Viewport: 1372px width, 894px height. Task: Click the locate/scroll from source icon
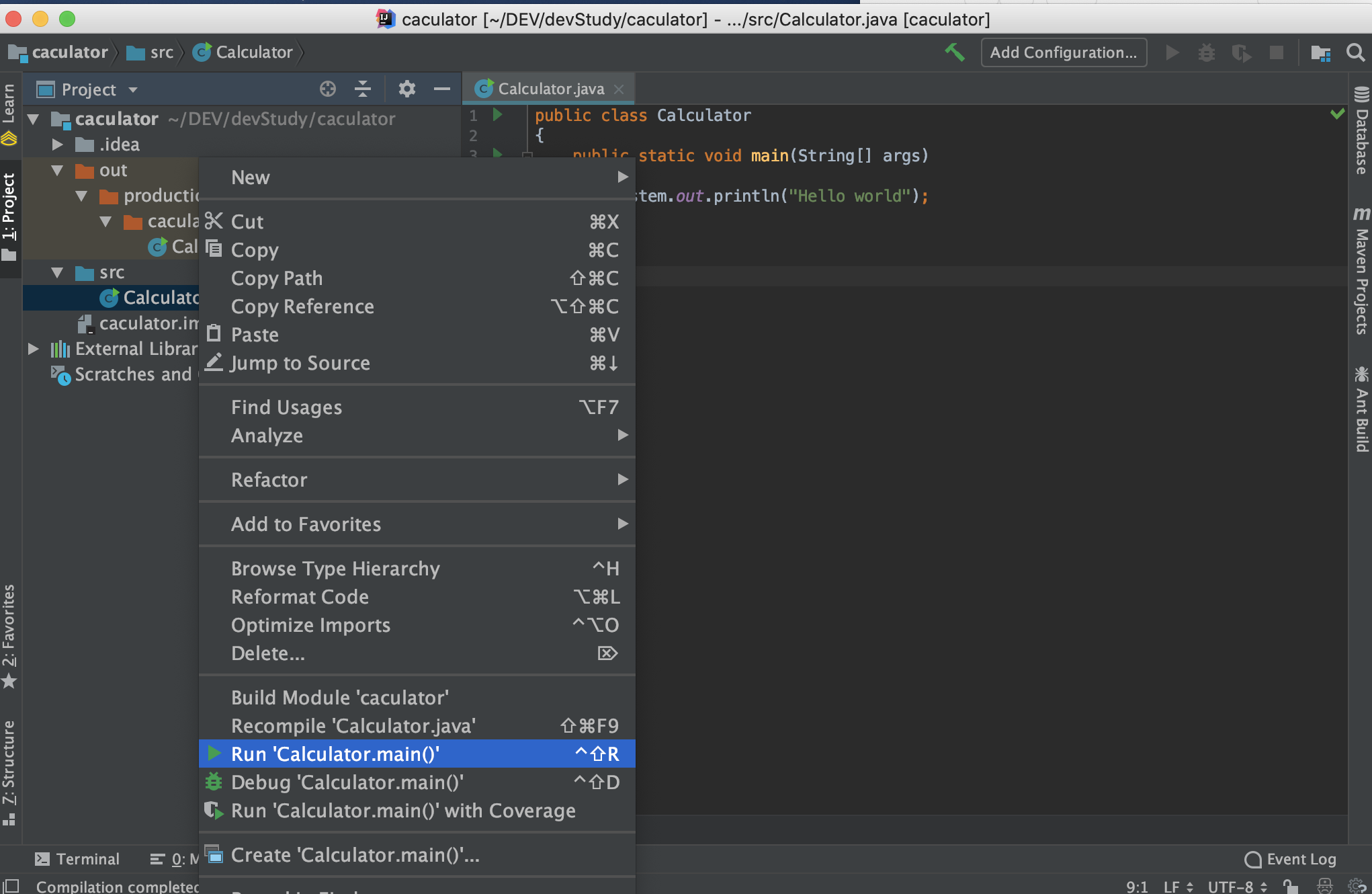(327, 89)
